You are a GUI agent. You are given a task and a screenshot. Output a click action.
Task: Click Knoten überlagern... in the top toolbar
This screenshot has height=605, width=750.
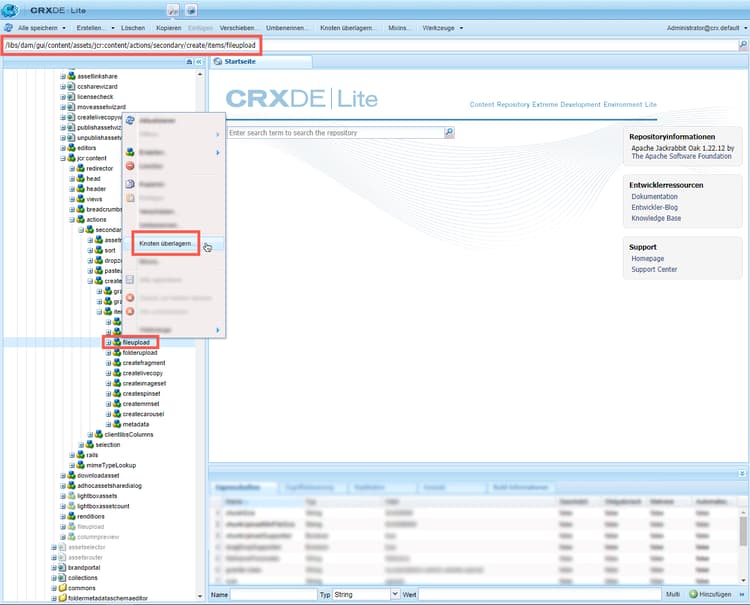pyautogui.click(x=347, y=28)
